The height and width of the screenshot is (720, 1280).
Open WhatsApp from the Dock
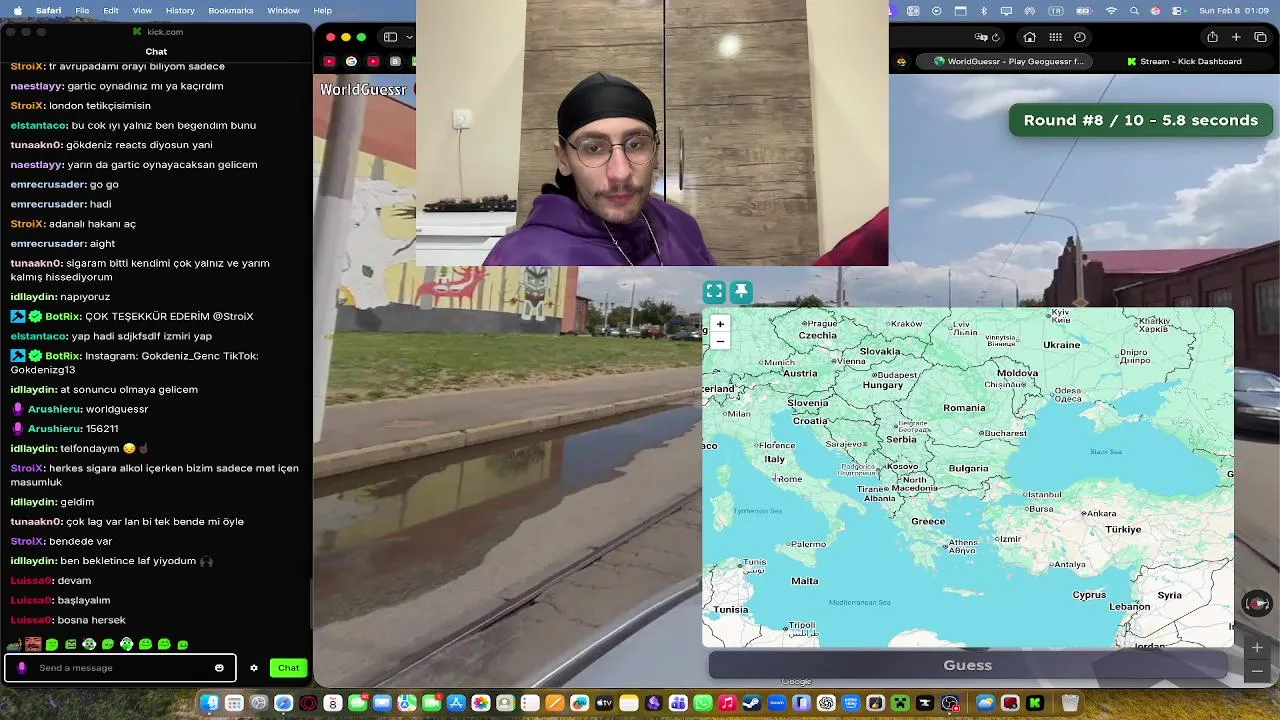point(703,703)
